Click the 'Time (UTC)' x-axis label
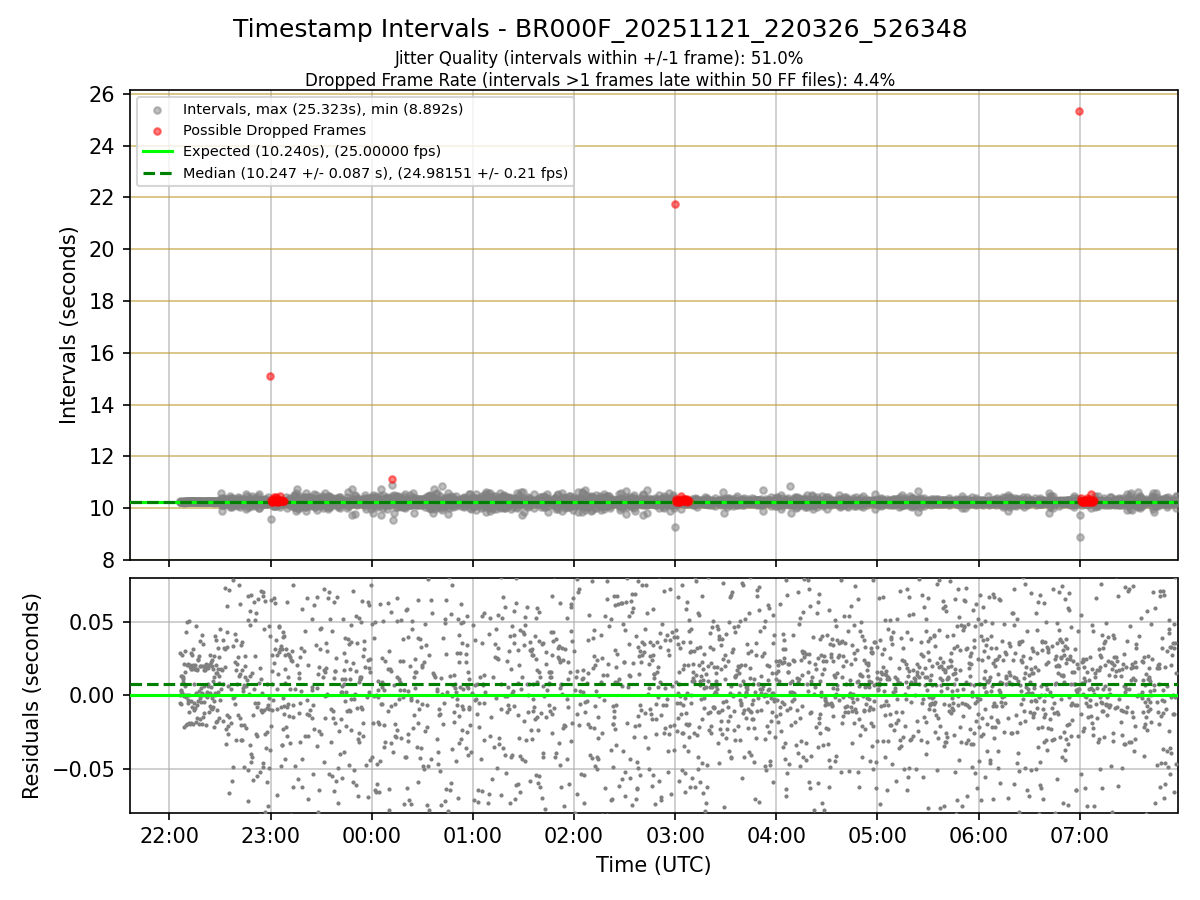 tap(654, 865)
